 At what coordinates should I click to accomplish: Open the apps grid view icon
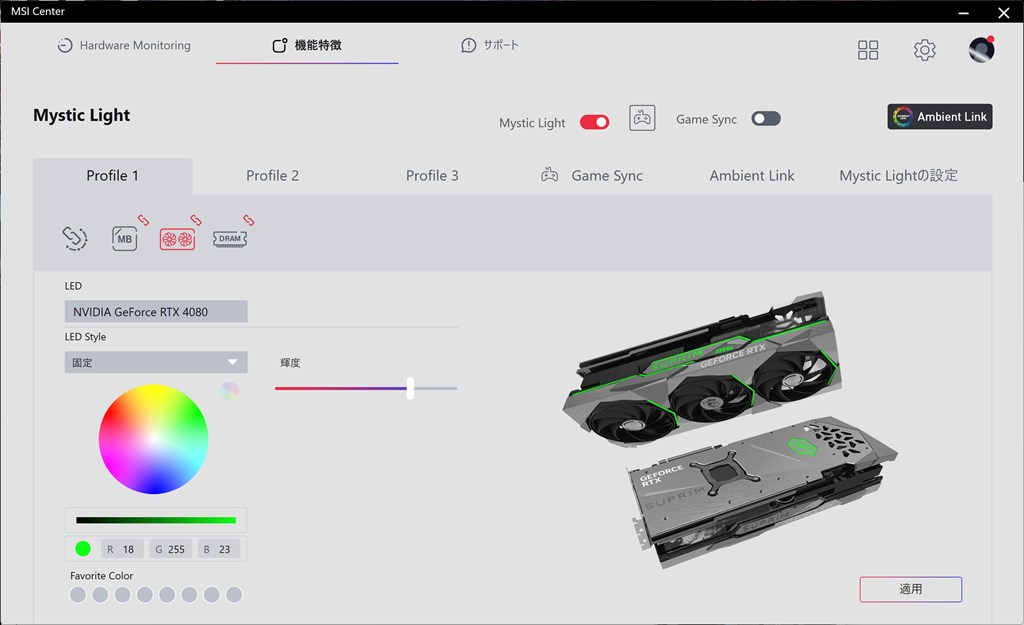click(868, 50)
